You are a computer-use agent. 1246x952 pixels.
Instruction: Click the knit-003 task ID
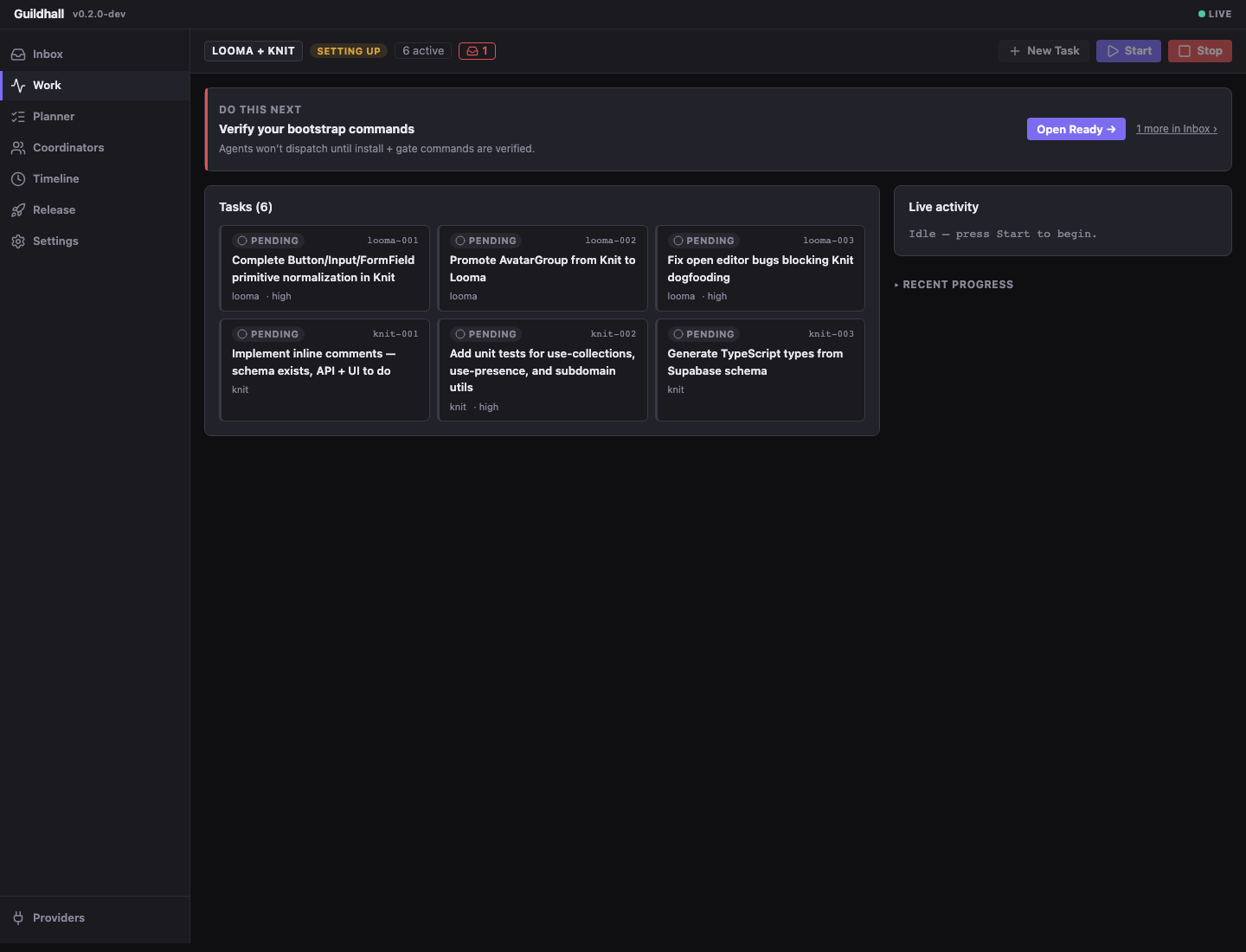tap(832, 334)
